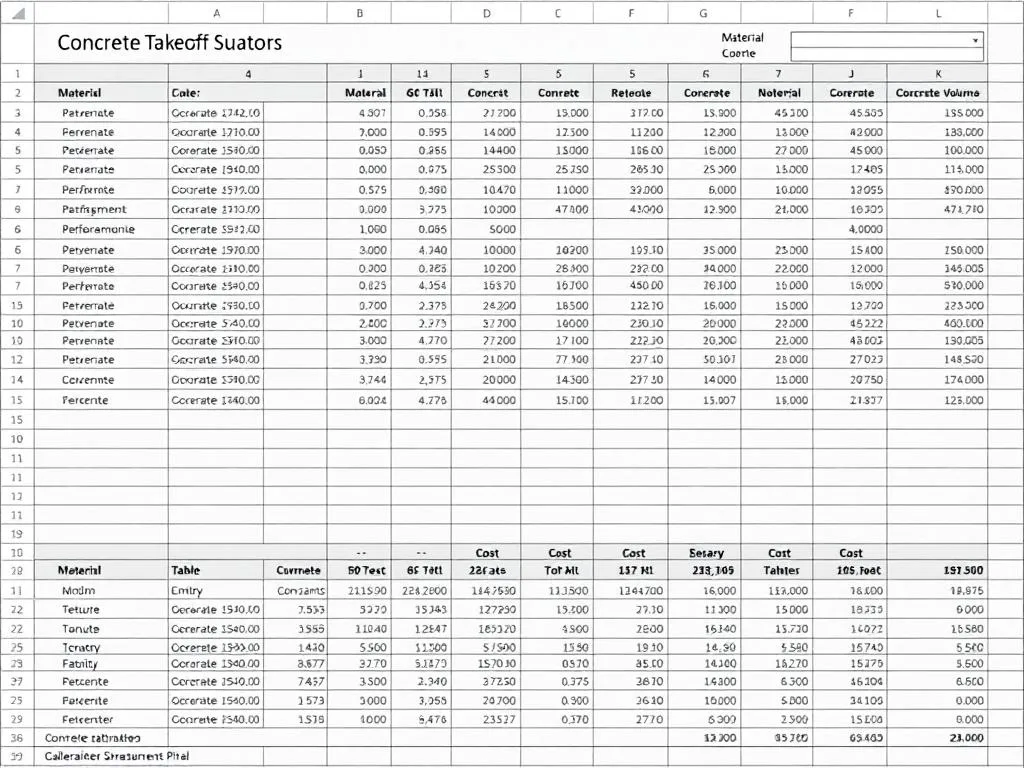
Task: Click the Cost header above Tot Ml
Action: tap(558, 552)
